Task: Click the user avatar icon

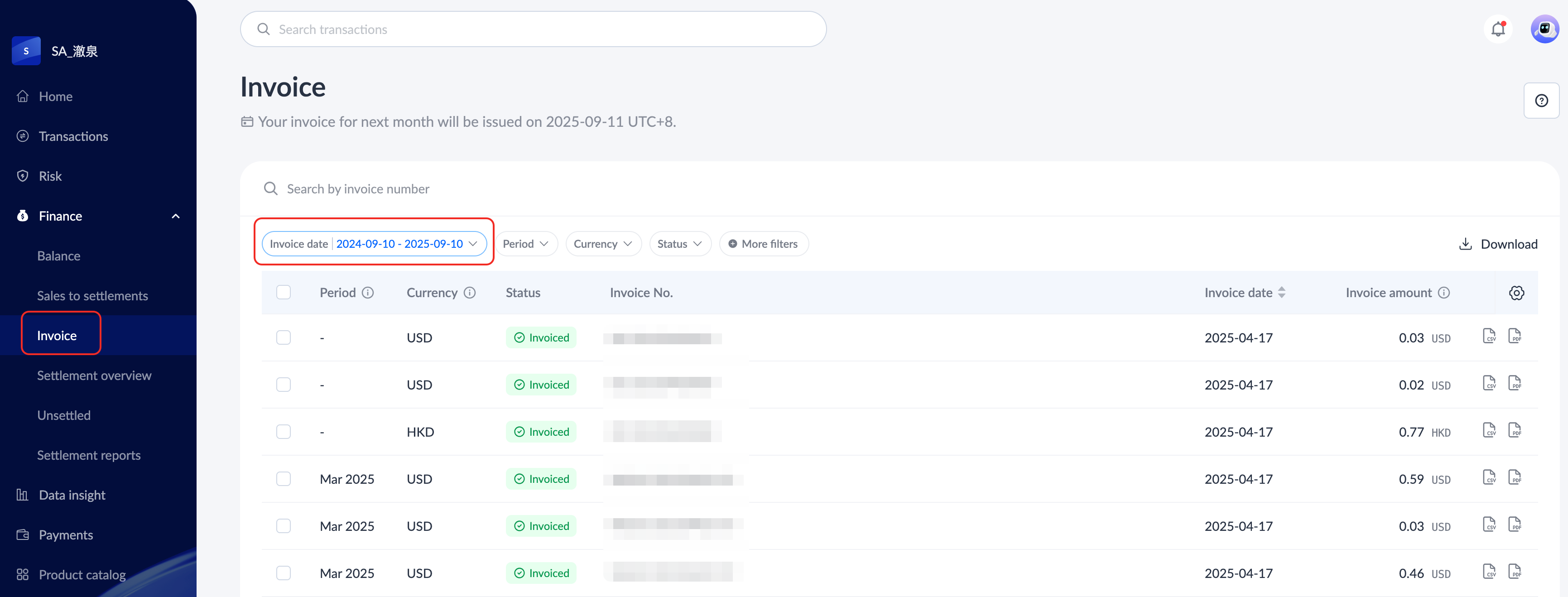Action: tap(1544, 29)
